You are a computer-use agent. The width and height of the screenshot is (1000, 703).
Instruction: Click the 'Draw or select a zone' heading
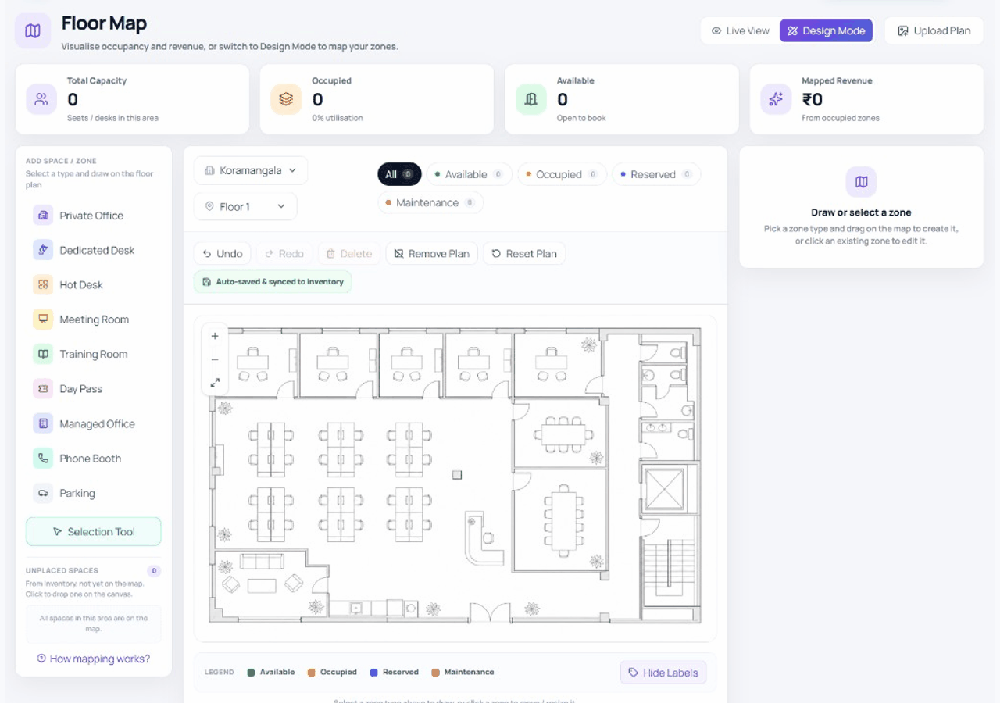coord(861,212)
